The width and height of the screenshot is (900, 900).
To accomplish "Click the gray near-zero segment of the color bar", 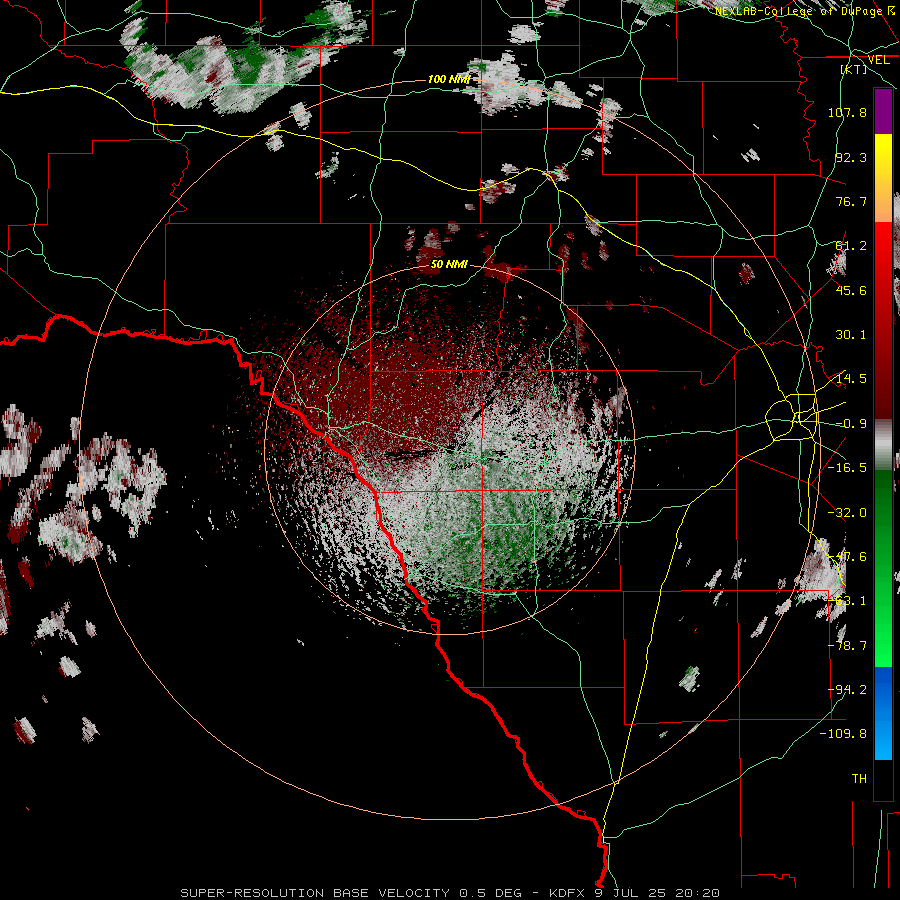I will pos(883,445).
